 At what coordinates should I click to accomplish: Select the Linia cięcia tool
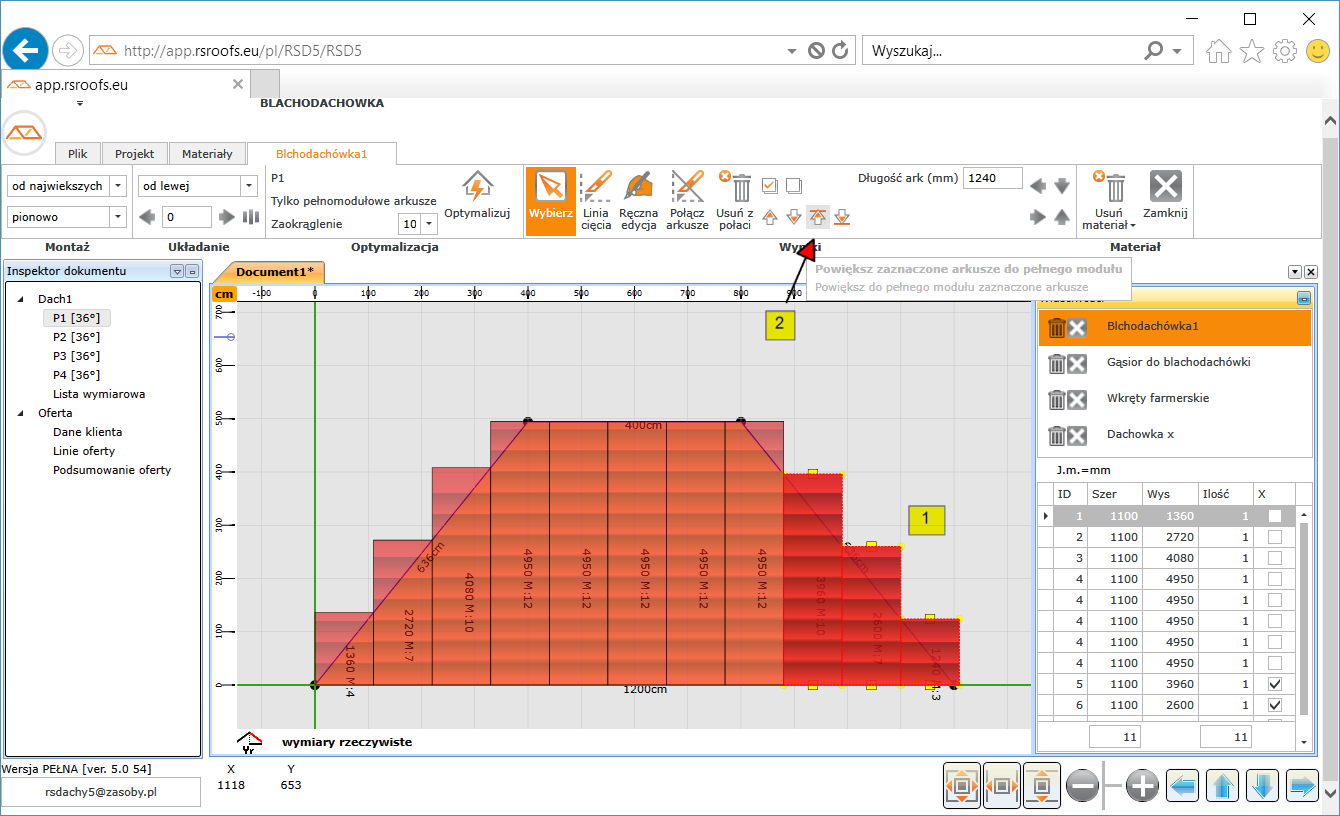point(595,188)
